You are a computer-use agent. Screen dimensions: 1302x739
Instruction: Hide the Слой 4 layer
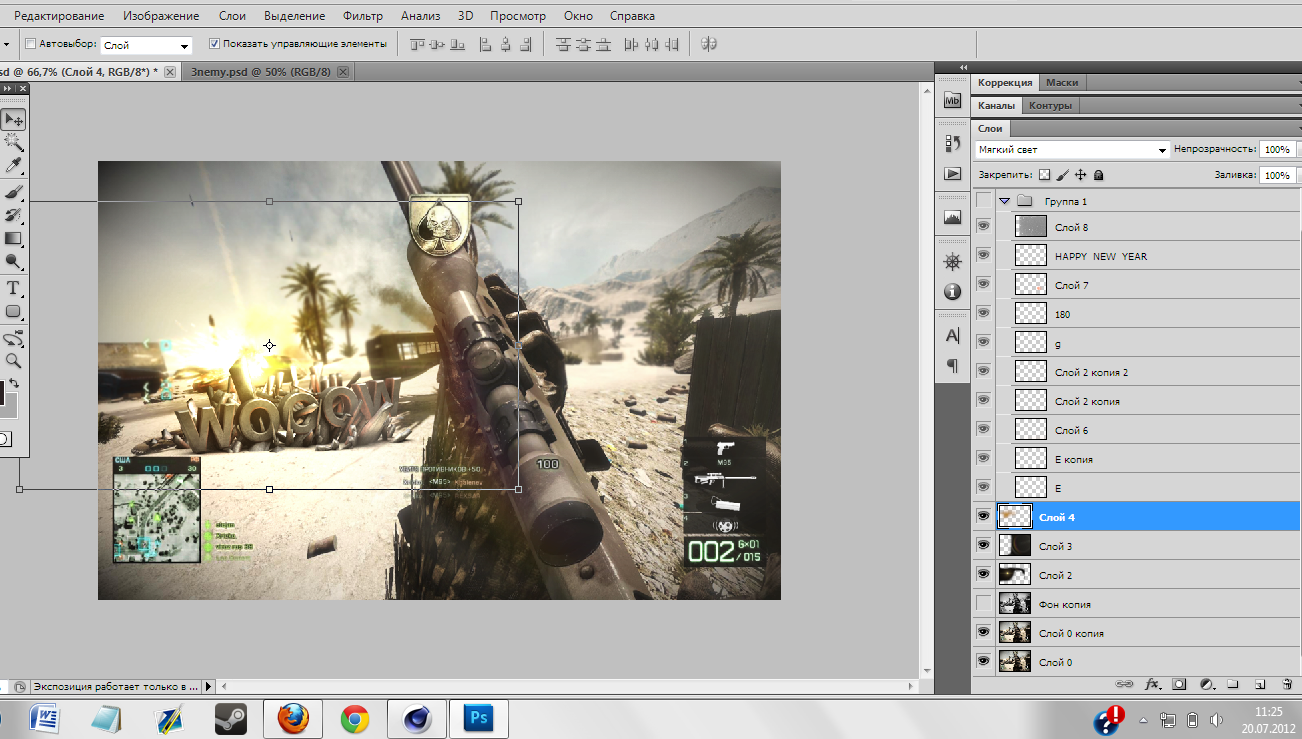(x=984, y=517)
